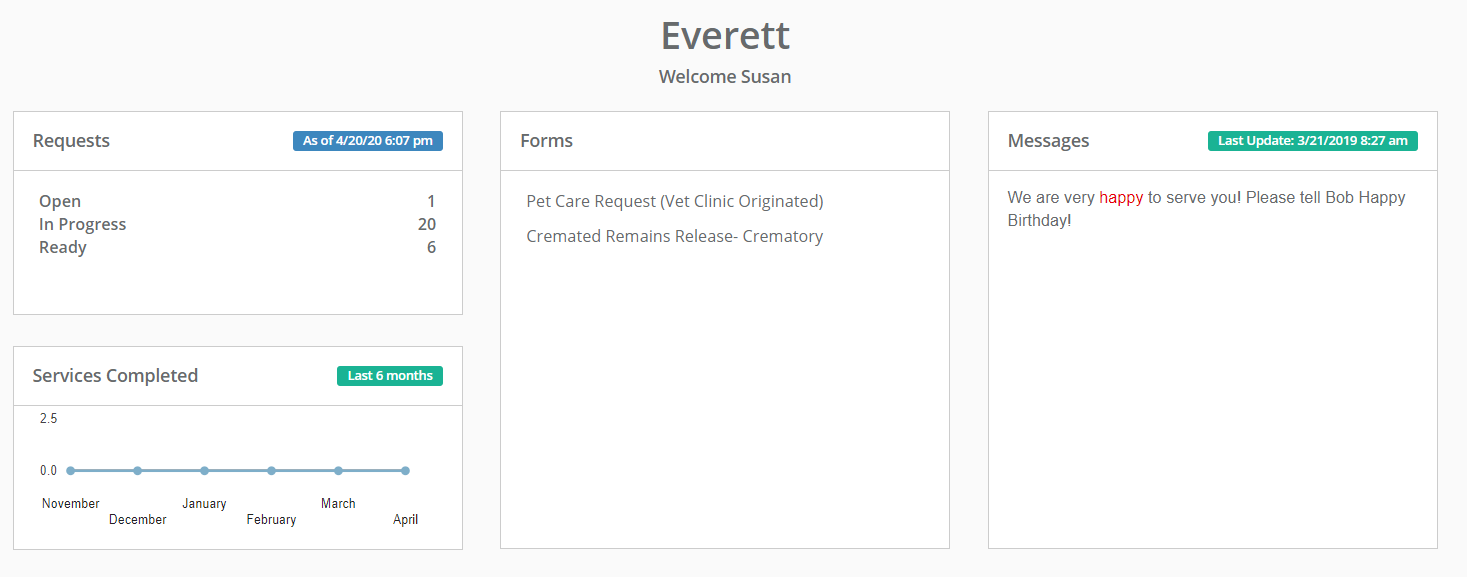Select the In Progress requests count of 20
Screen dimensions: 1467x577
click(x=427, y=224)
